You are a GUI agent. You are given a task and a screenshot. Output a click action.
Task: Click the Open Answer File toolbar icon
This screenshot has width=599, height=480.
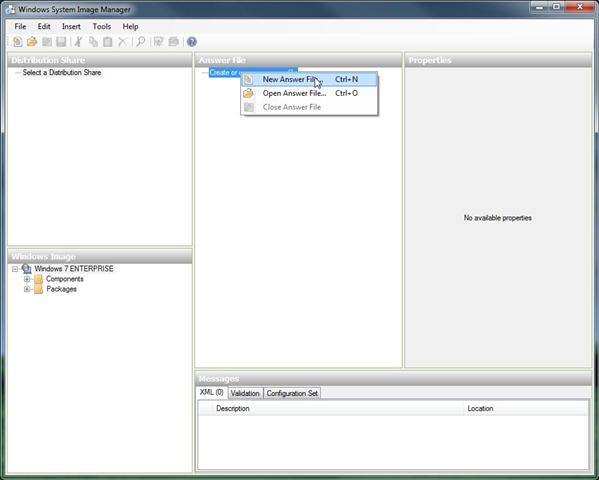tap(32, 42)
